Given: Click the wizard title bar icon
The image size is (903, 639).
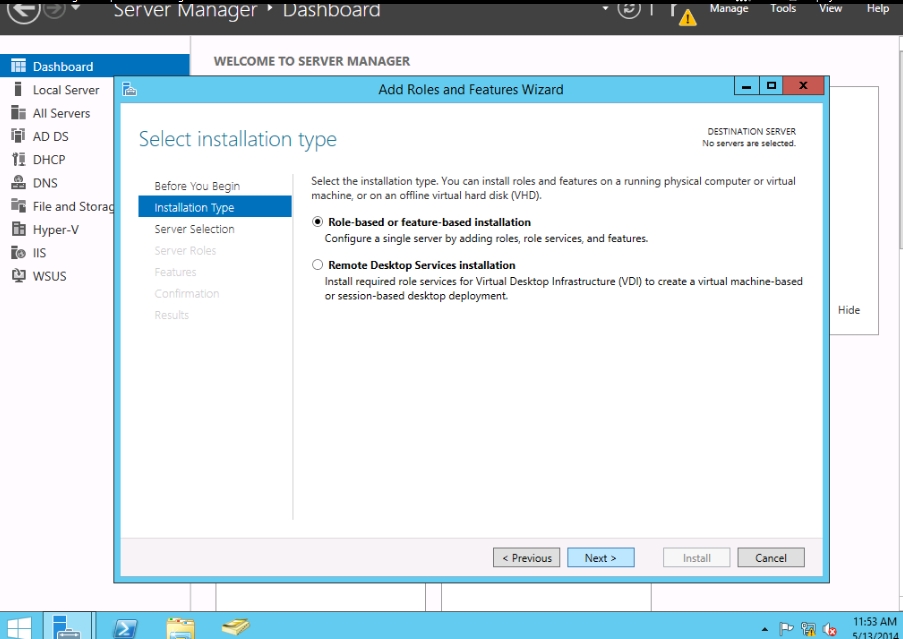Looking at the screenshot, I should [x=130, y=89].
